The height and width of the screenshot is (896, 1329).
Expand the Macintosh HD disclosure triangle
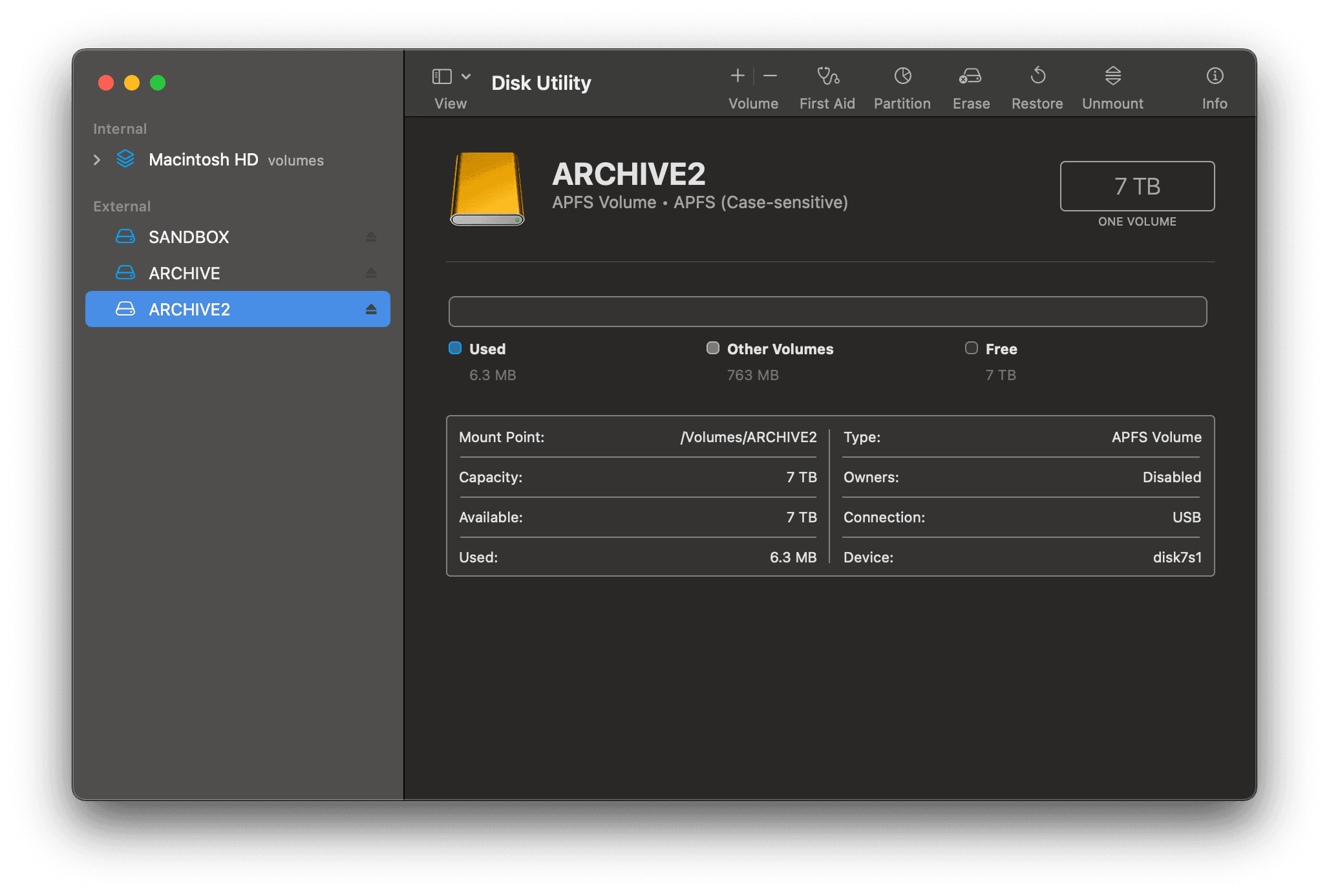tap(96, 160)
